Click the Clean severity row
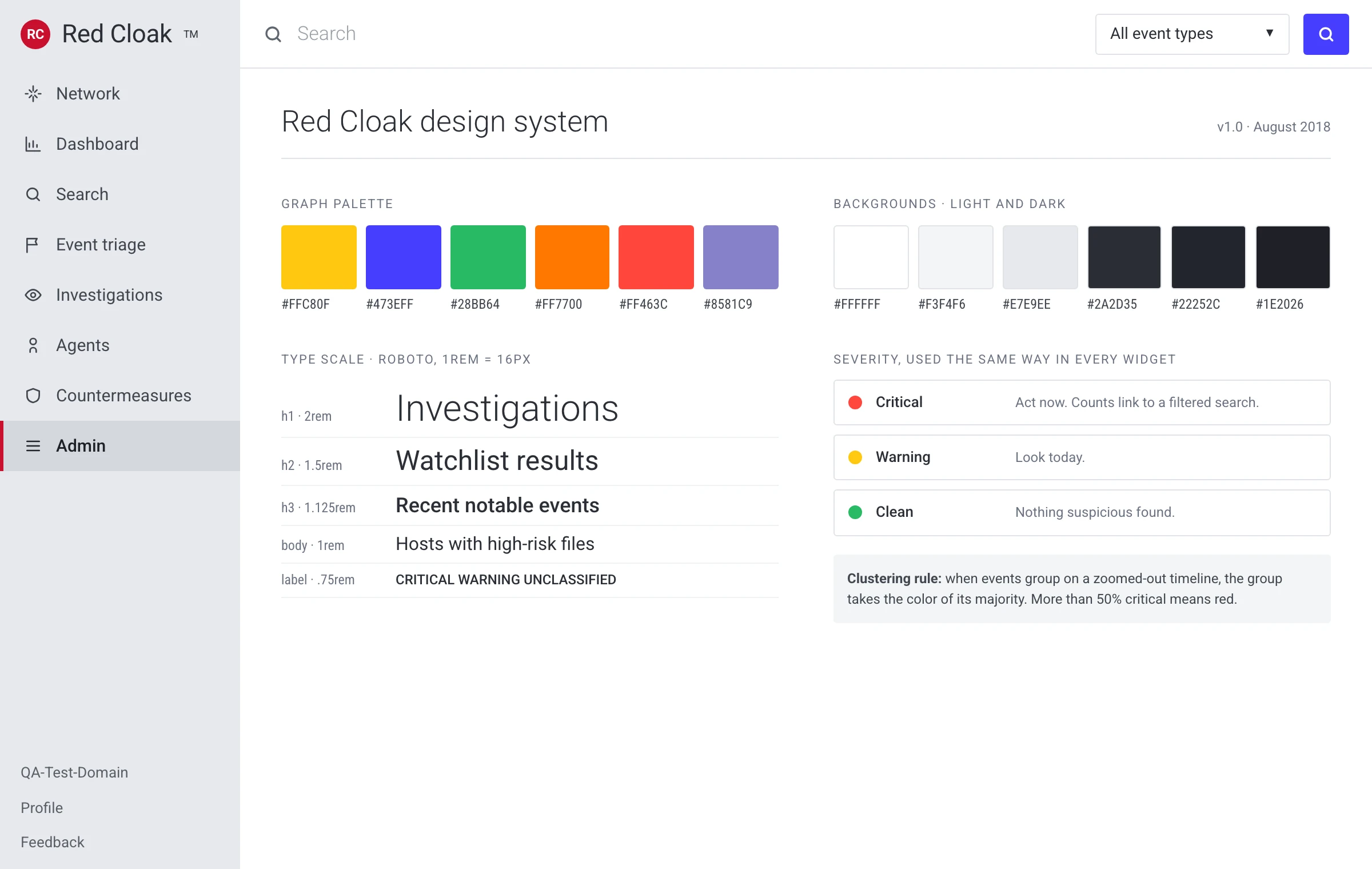The height and width of the screenshot is (869, 1372). pos(1082,513)
